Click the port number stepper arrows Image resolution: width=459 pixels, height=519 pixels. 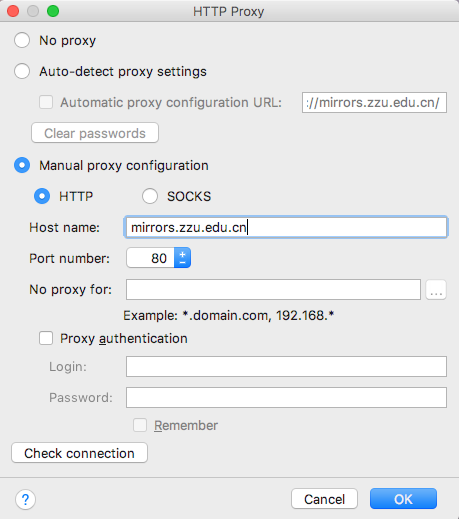pos(182,258)
